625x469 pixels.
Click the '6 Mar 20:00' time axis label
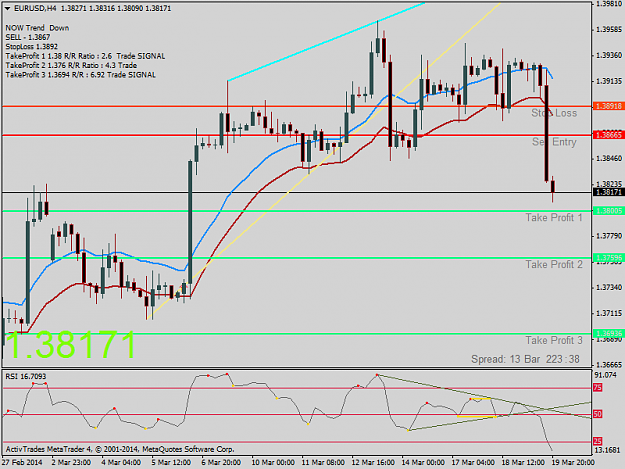(x=221, y=463)
